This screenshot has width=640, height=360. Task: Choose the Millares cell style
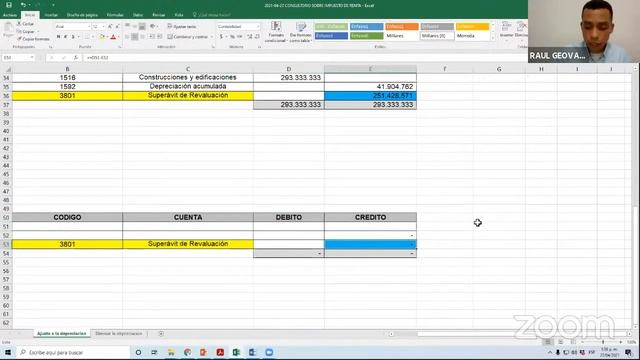tap(402, 36)
